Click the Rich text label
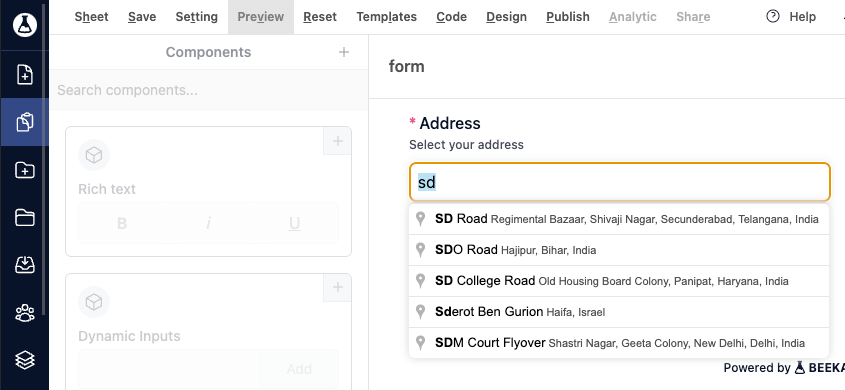The height and width of the screenshot is (390, 845). [x=107, y=189]
